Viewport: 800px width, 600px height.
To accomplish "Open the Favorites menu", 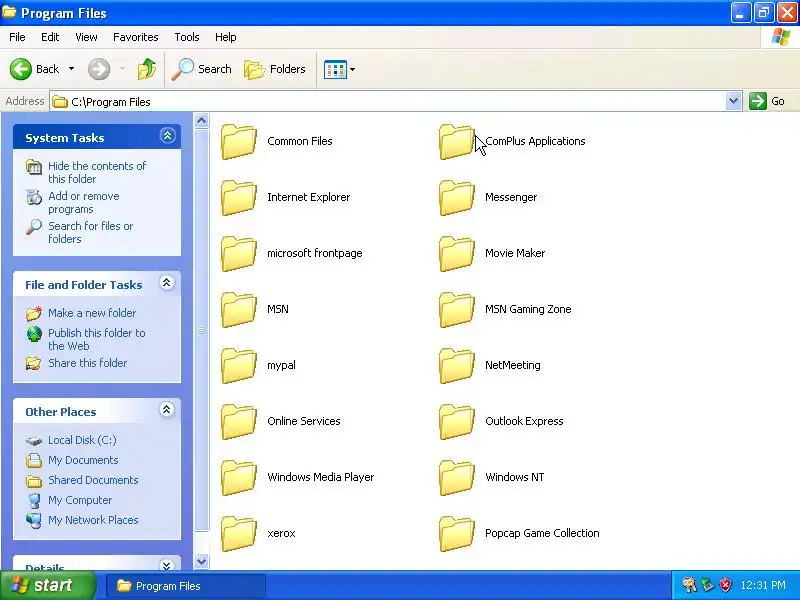I will (x=136, y=37).
